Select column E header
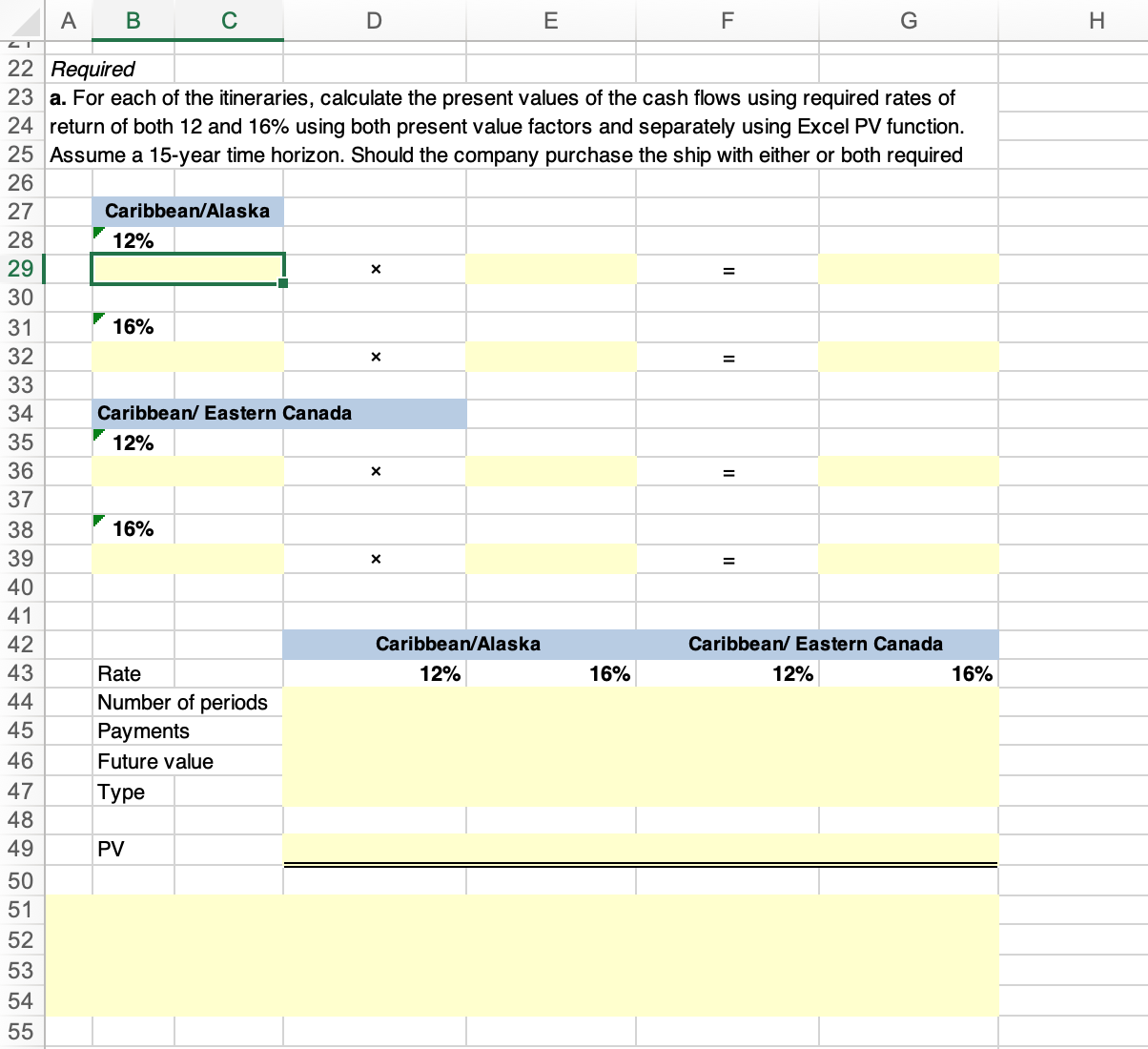The width and height of the screenshot is (1148, 1049). point(550,20)
